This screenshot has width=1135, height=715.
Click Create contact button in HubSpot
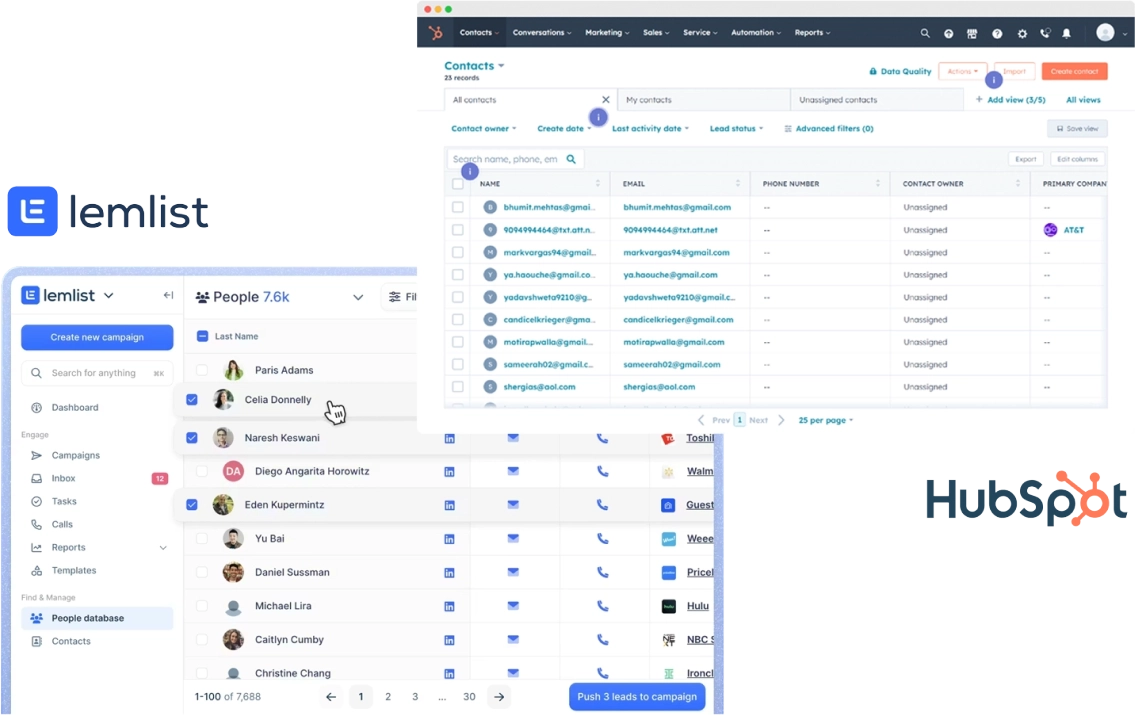coord(1074,72)
